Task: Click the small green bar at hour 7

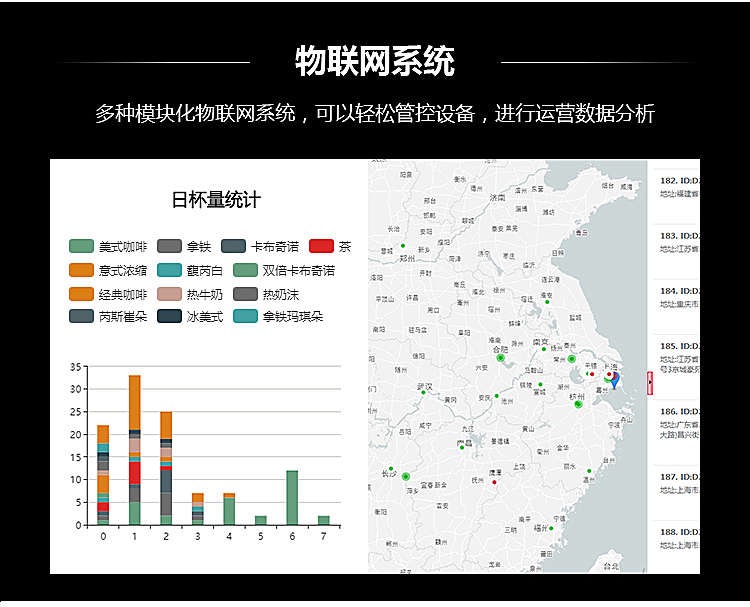Action: click(x=323, y=520)
